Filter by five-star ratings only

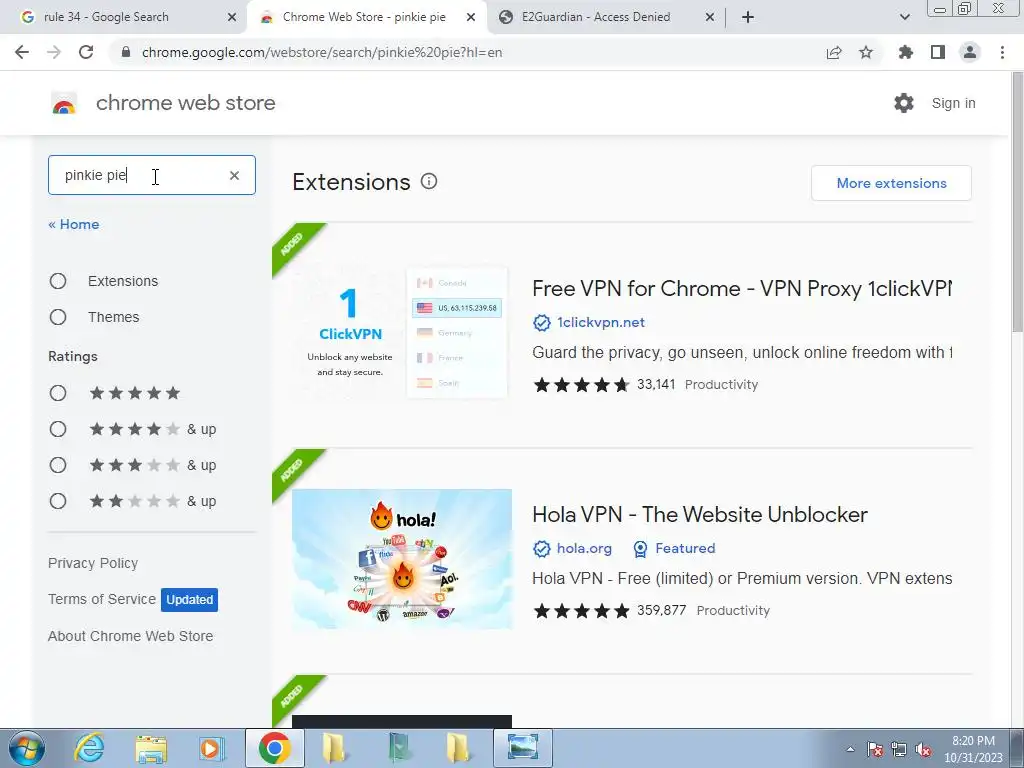point(58,393)
